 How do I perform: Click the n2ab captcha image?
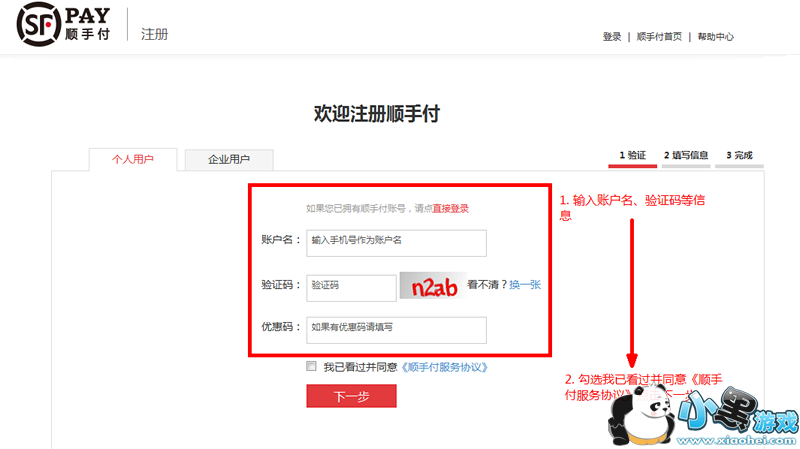tap(433, 286)
